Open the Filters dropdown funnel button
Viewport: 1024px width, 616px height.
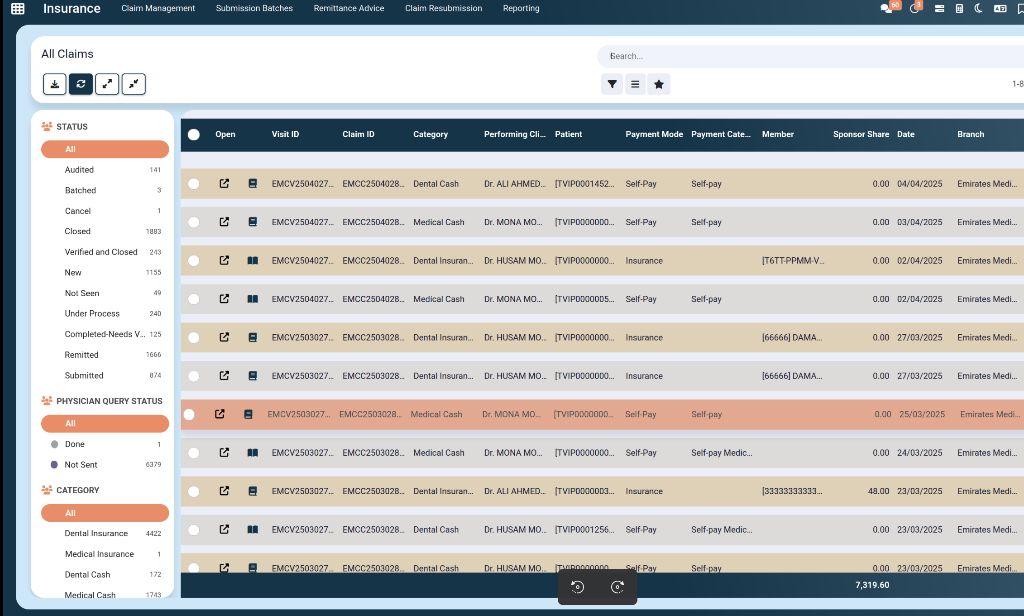(612, 85)
